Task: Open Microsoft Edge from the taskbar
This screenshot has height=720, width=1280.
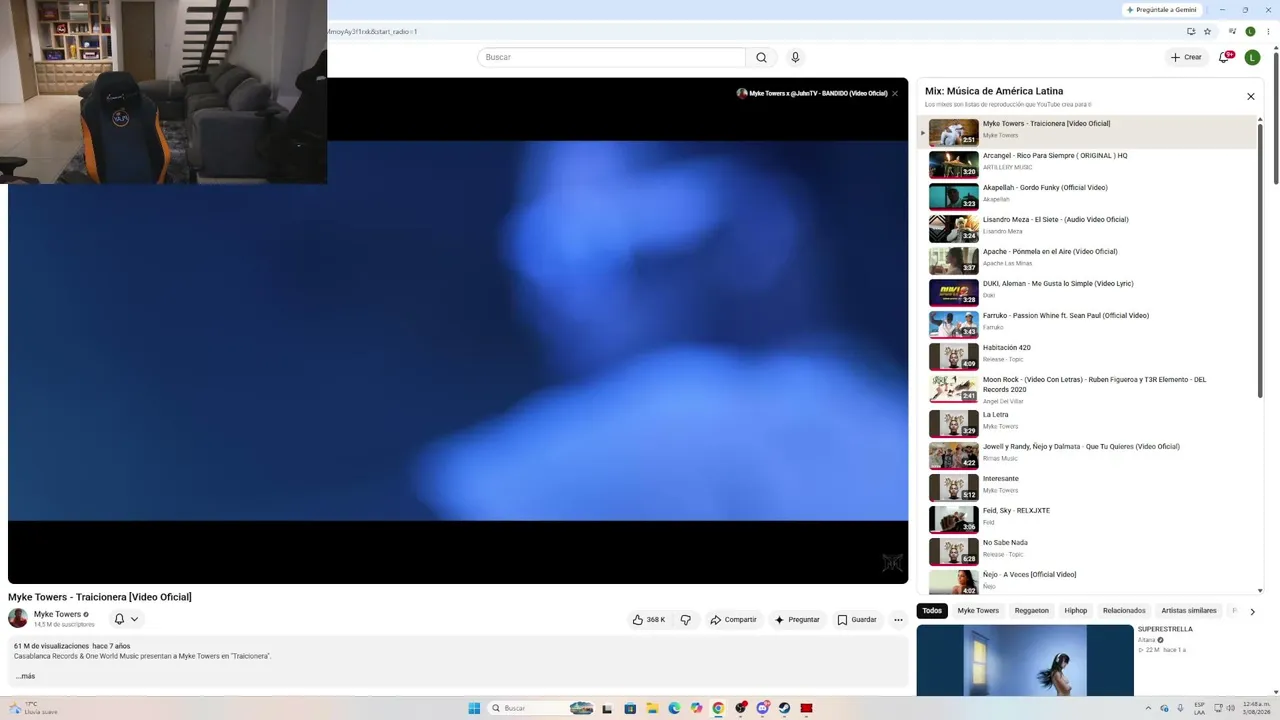Action: [674, 708]
